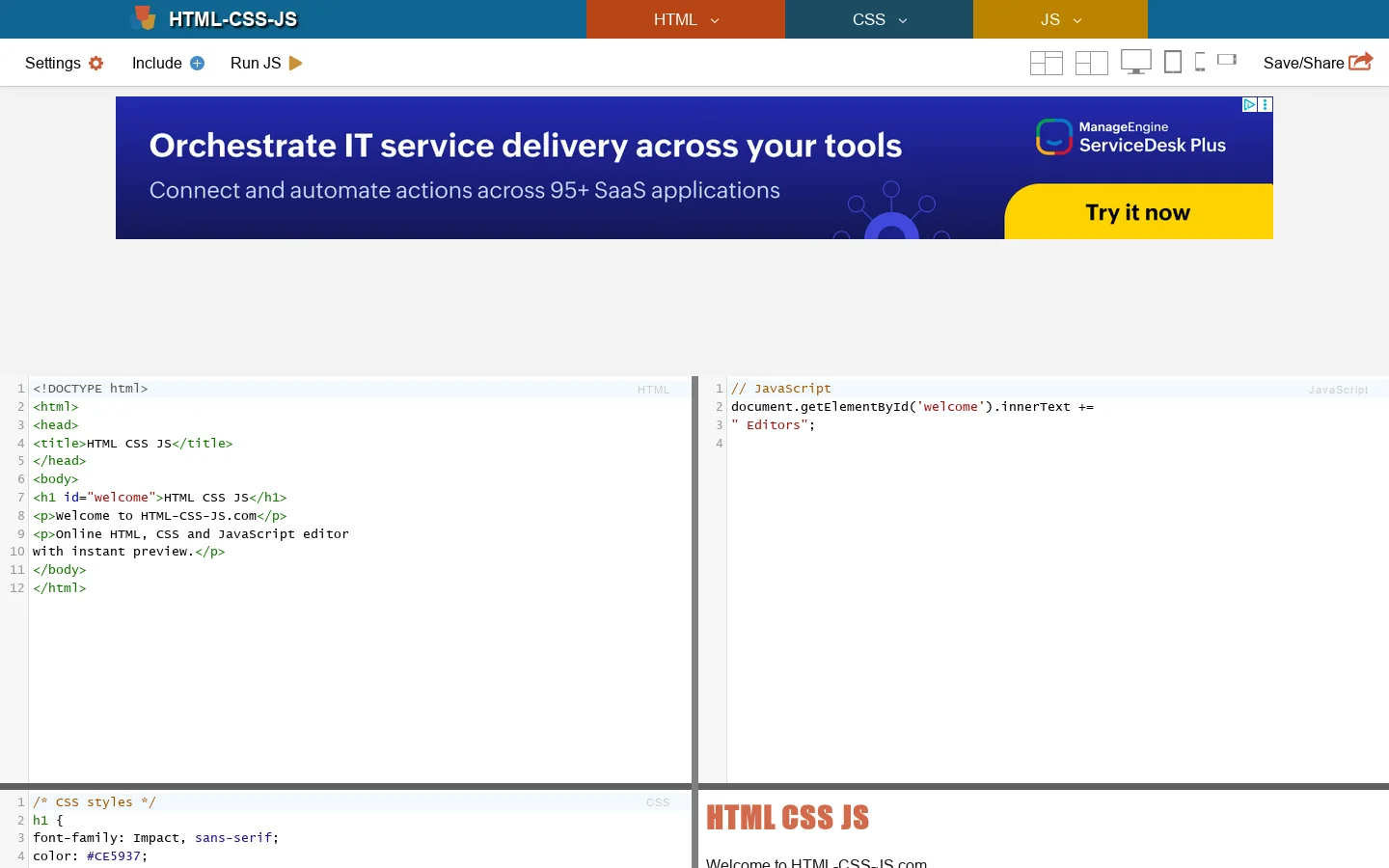Open the CSS tab
The height and width of the screenshot is (868, 1389).
[879, 19]
